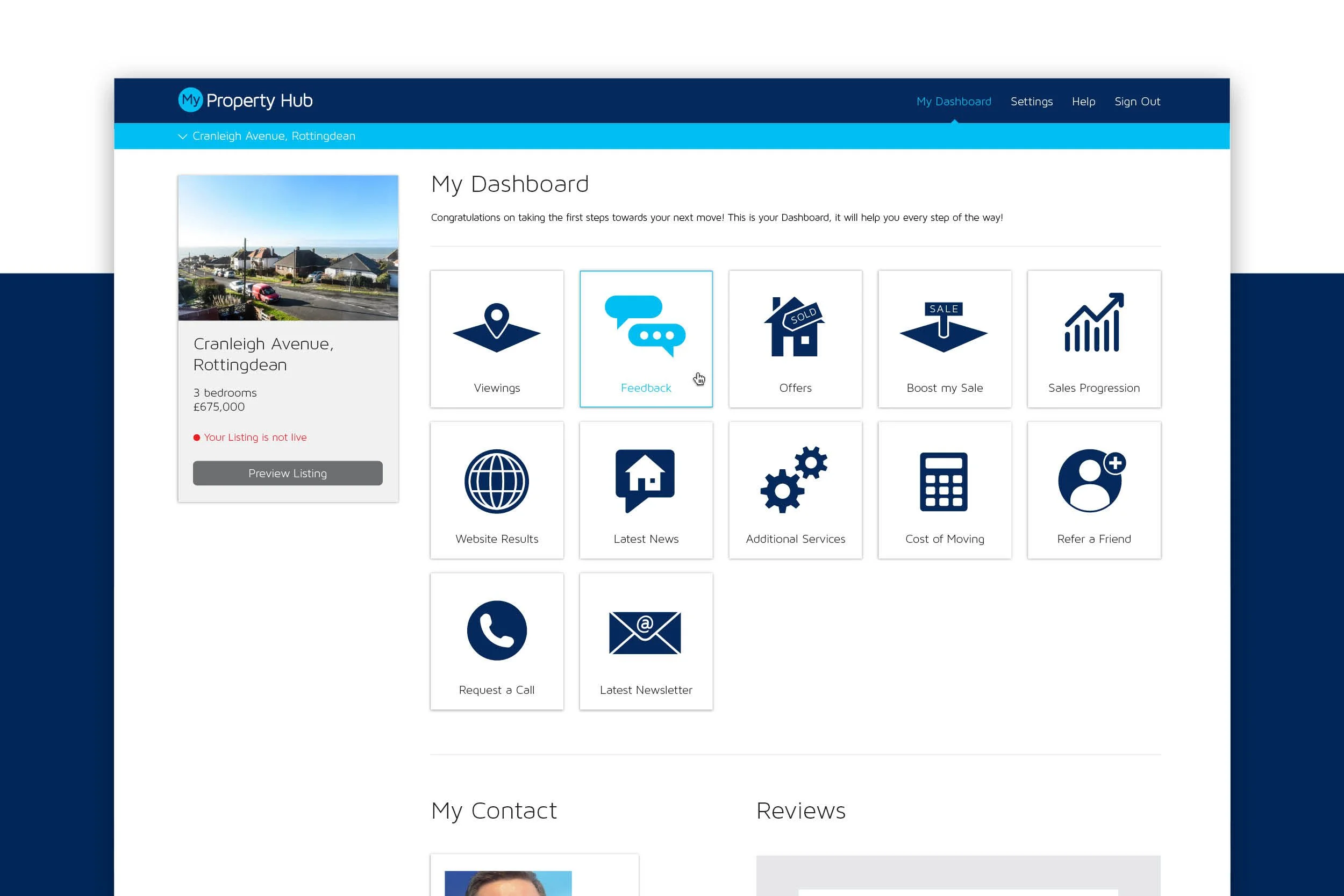Open the Latest News house bubble icon

[645, 481]
